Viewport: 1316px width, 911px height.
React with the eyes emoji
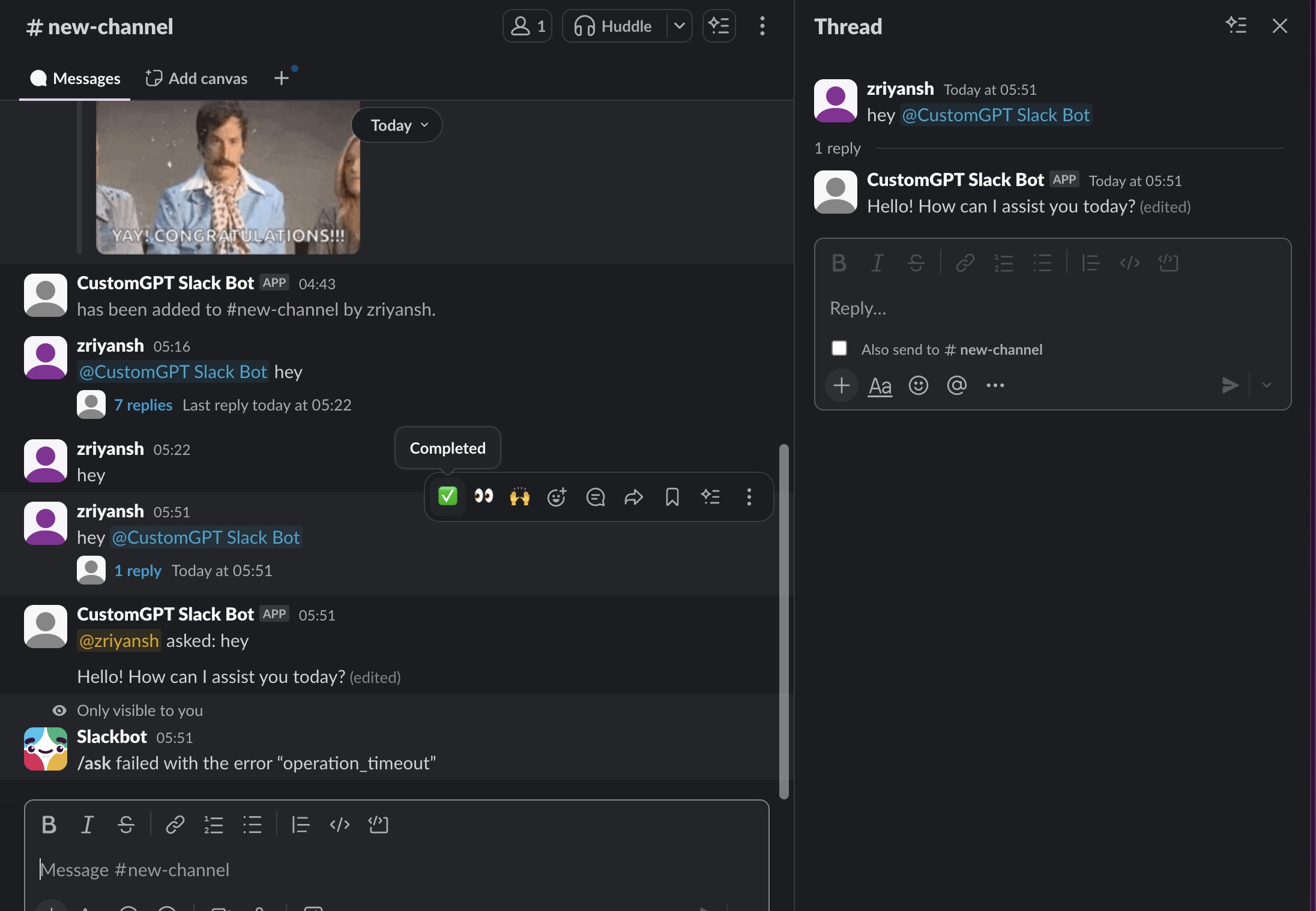pyautogui.click(x=483, y=496)
